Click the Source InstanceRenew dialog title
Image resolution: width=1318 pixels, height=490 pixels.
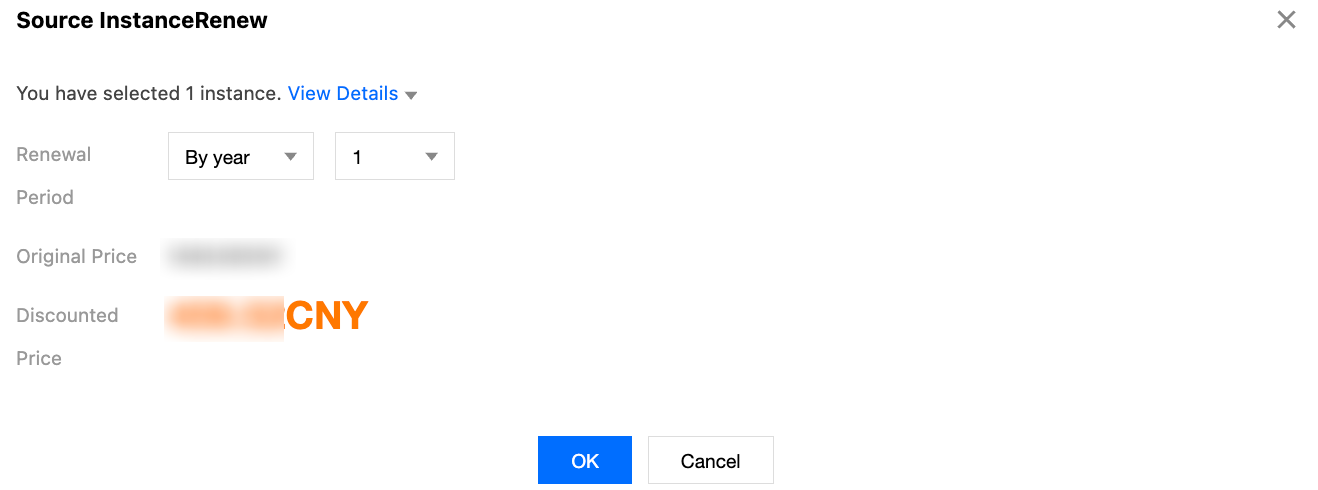coord(142,20)
